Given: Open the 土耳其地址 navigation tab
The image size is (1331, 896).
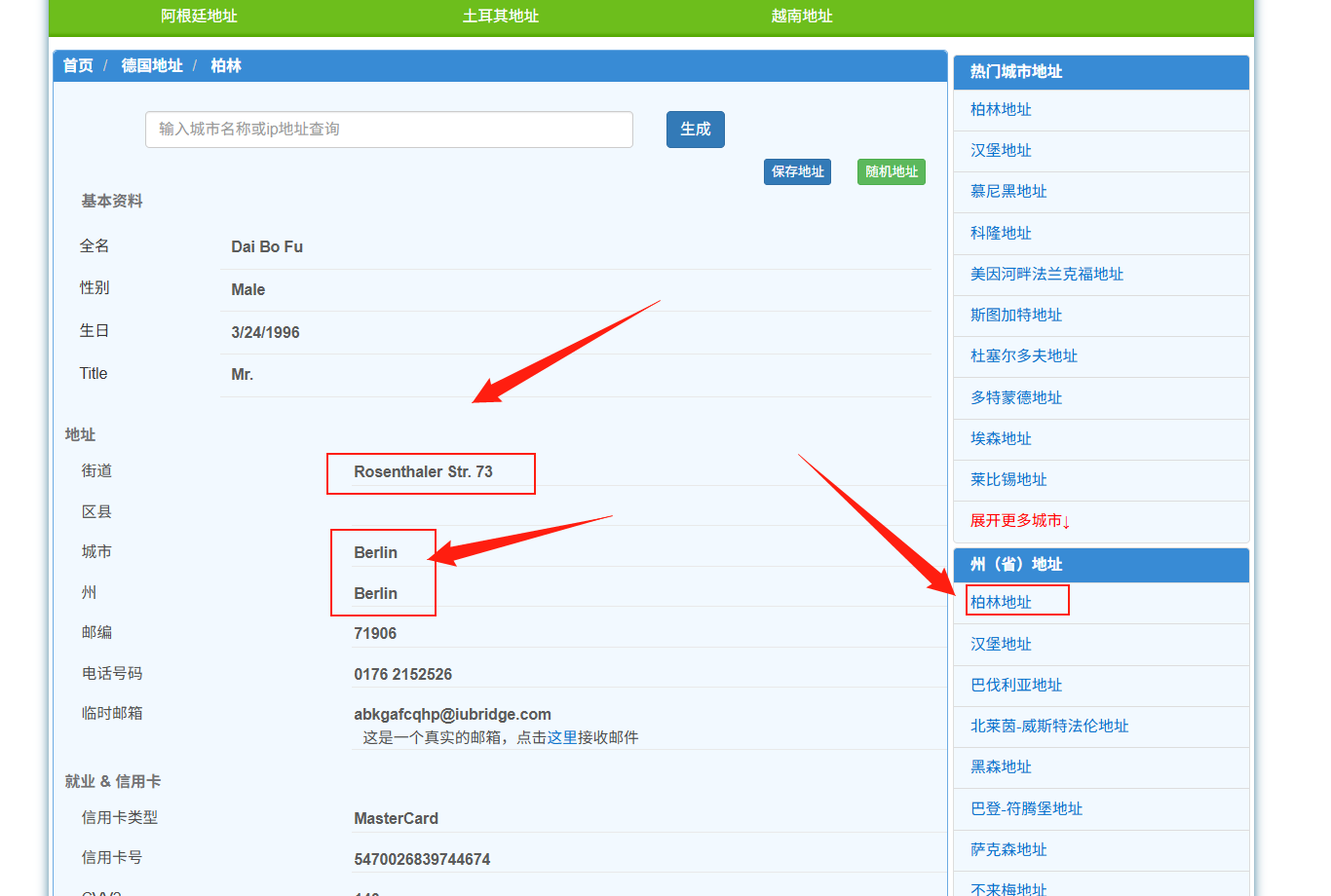Looking at the screenshot, I should click(500, 17).
